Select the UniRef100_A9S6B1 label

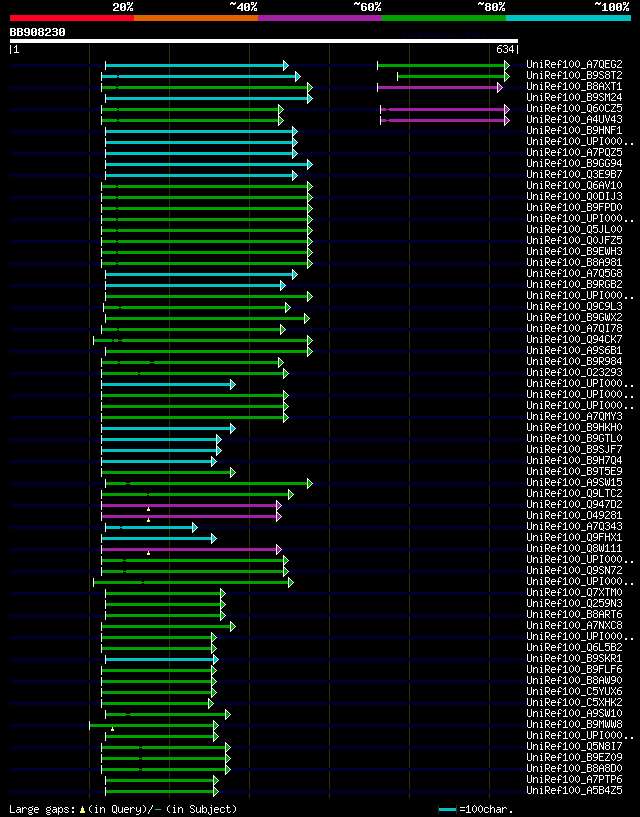click(574, 351)
